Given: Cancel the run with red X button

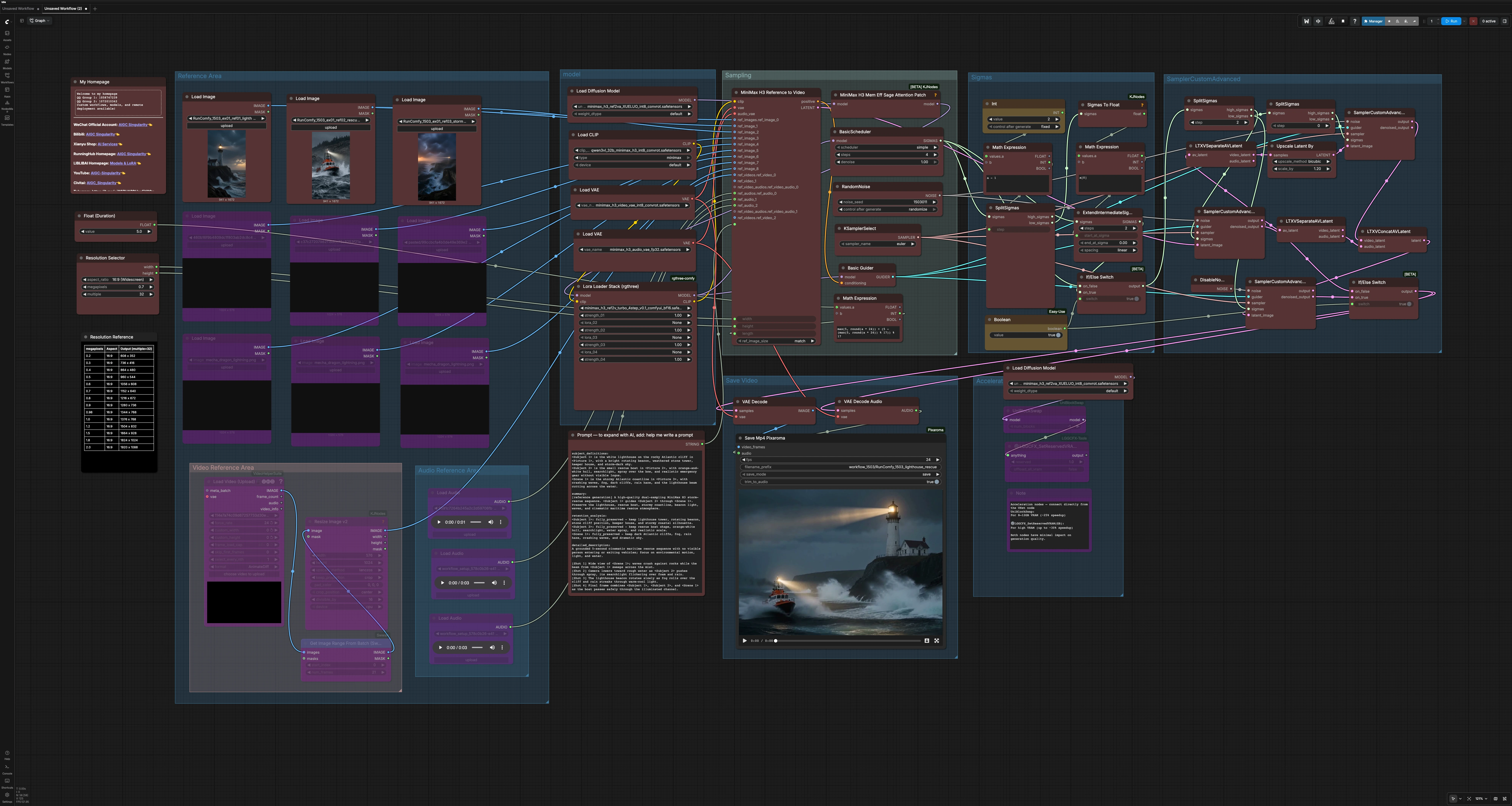Looking at the screenshot, I should (x=1473, y=21).
